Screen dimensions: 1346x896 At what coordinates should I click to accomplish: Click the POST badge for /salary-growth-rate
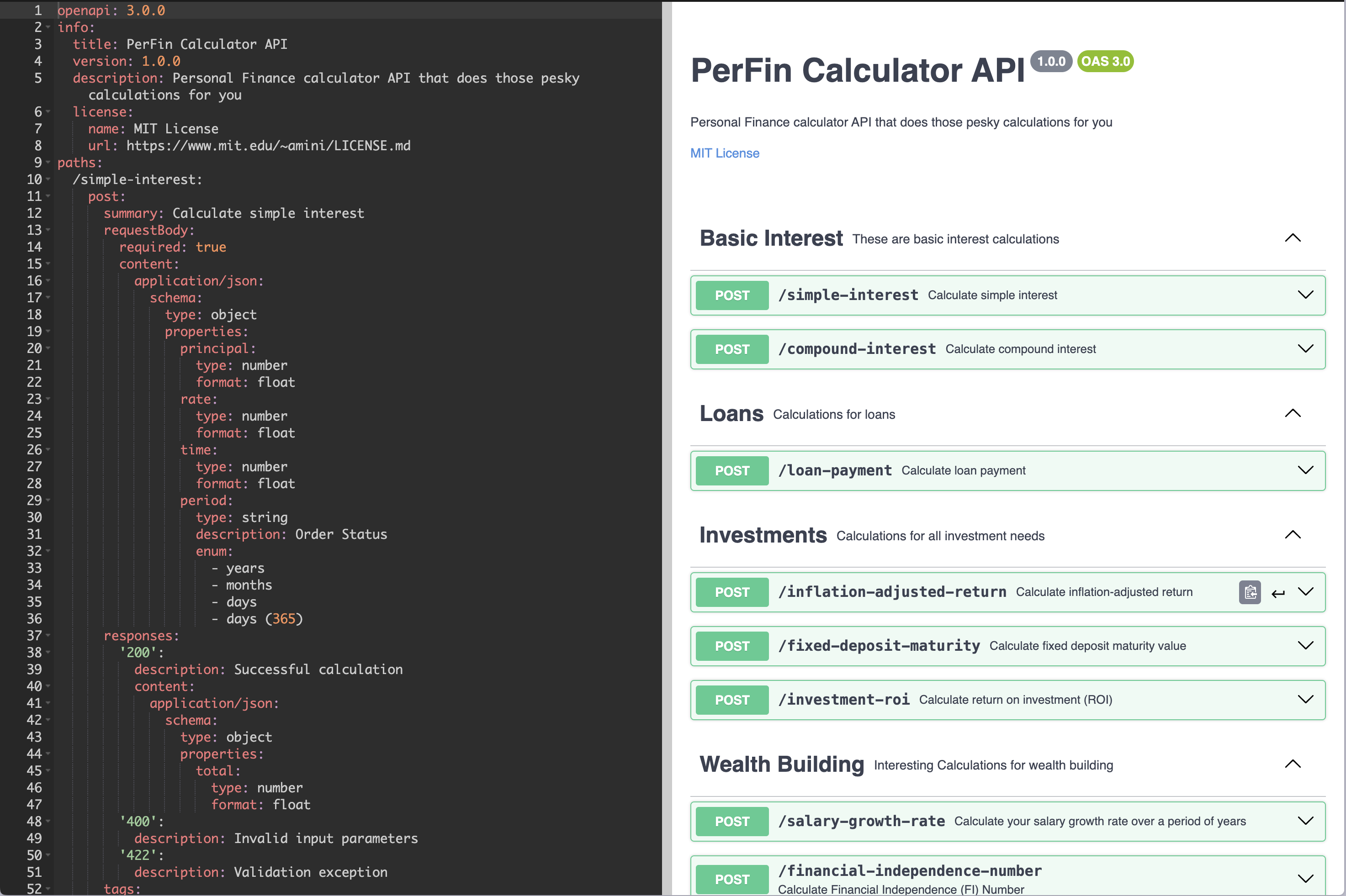731,821
